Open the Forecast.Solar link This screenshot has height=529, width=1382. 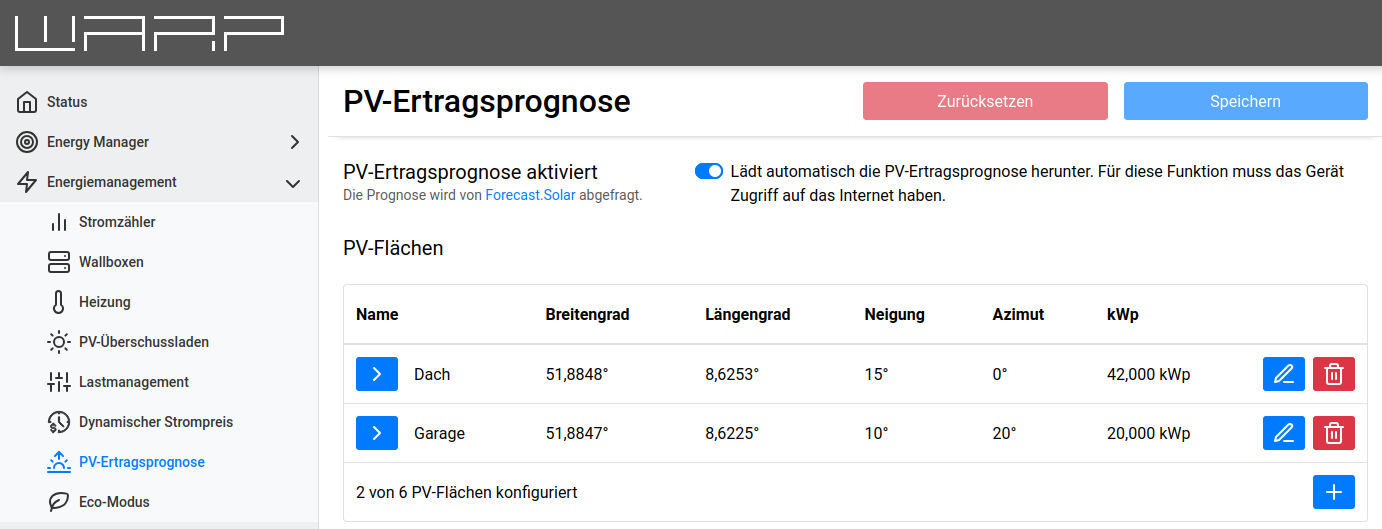pyautogui.click(x=531, y=196)
